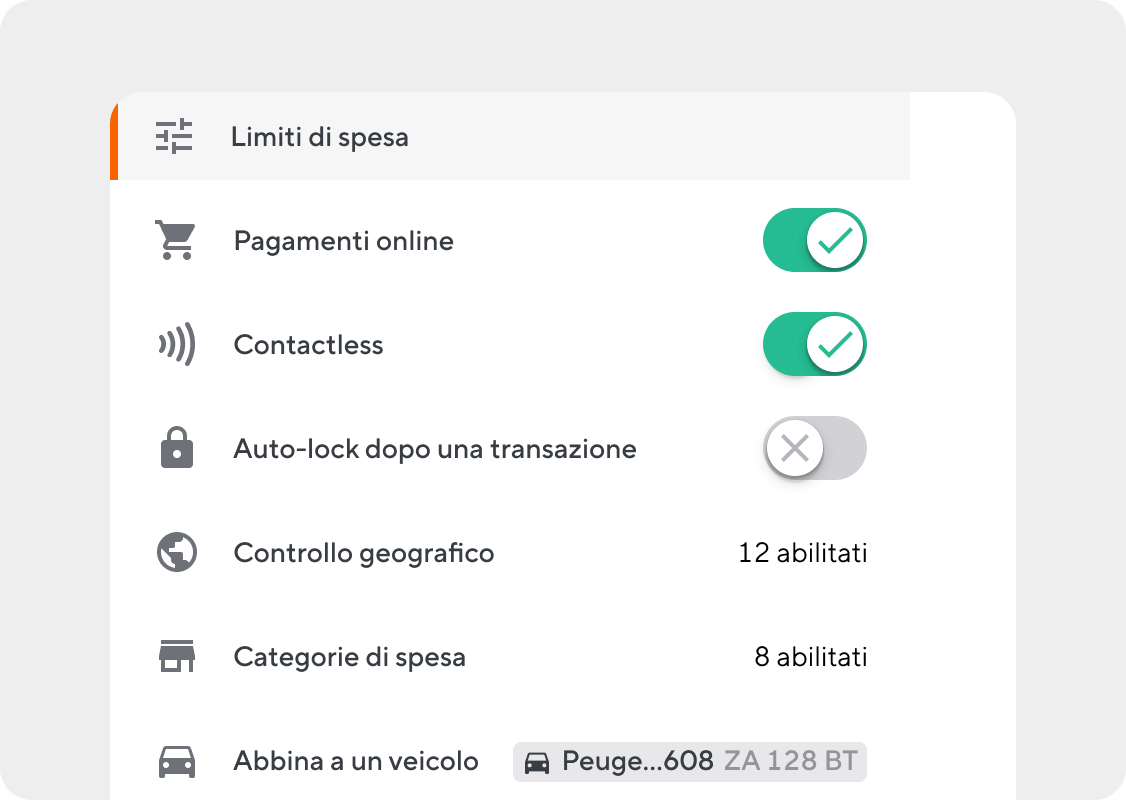Click the spending limits sliders icon
The width and height of the screenshot is (1126, 800).
pyautogui.click(x=174, y=136)
